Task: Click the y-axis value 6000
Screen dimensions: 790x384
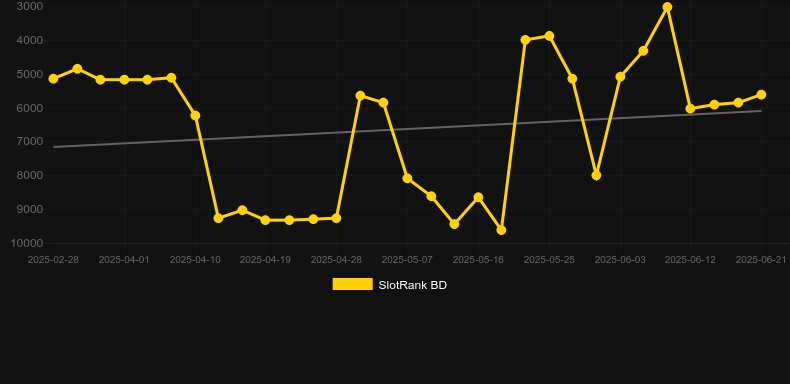Action: tap(30, 108)
